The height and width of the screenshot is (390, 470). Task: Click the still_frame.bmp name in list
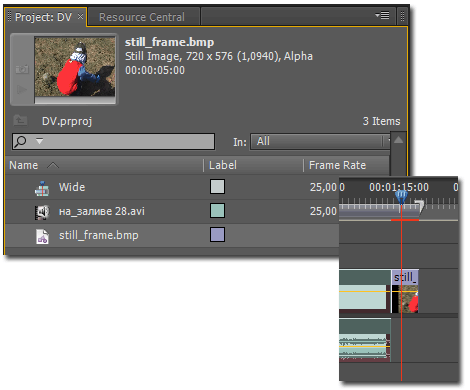[99, 235]
